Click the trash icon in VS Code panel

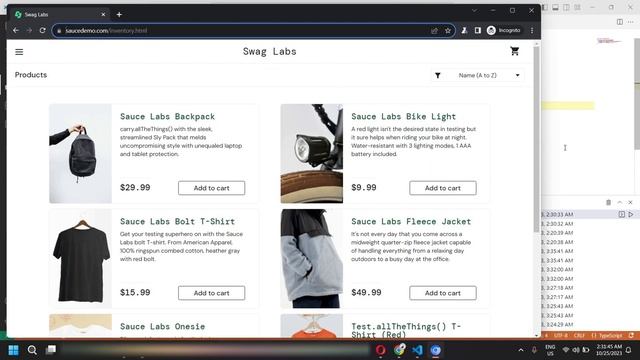point(609,202)
